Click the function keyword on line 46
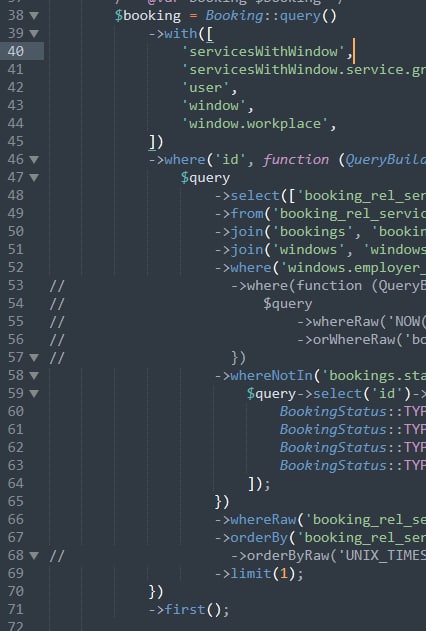 pos(296,160)
